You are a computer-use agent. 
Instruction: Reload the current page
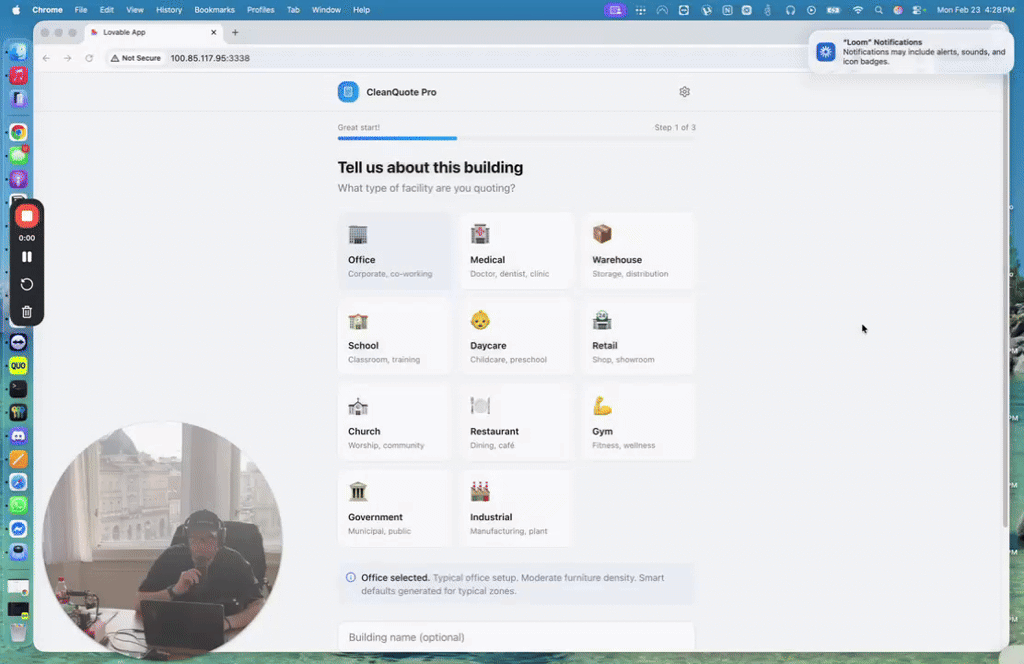[x=89, y=58]
